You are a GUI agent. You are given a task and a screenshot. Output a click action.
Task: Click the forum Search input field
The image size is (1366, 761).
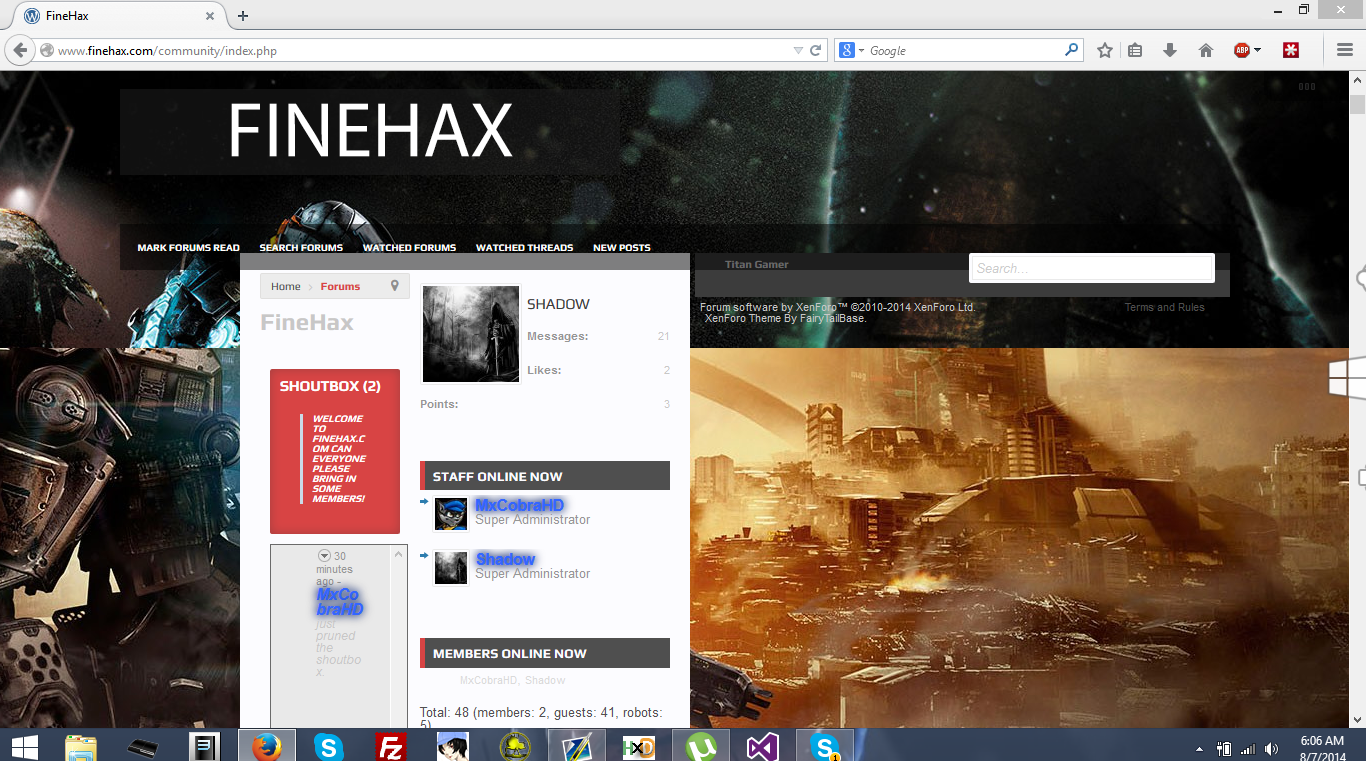(x=1091, y=268)
